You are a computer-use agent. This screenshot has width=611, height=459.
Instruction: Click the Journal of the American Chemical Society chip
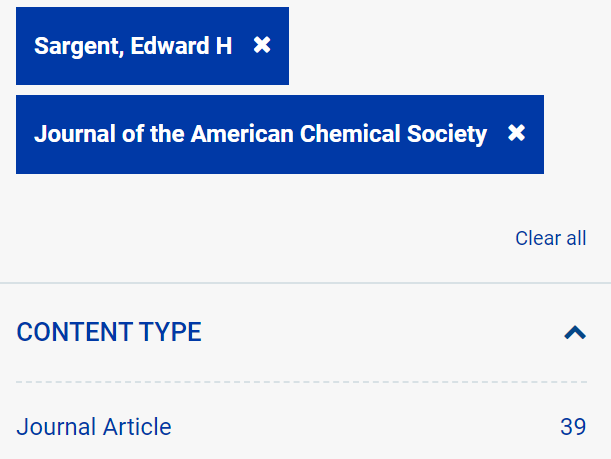pos(280,134)
